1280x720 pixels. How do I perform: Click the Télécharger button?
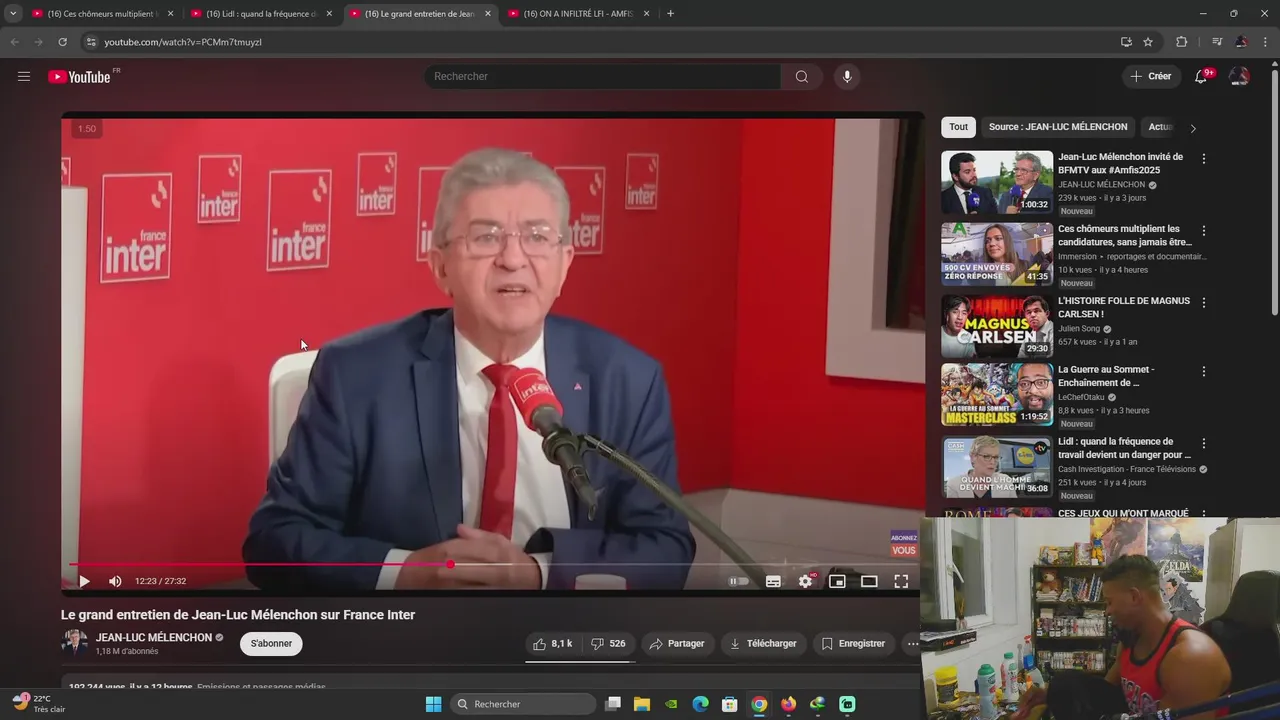[763, 644]
